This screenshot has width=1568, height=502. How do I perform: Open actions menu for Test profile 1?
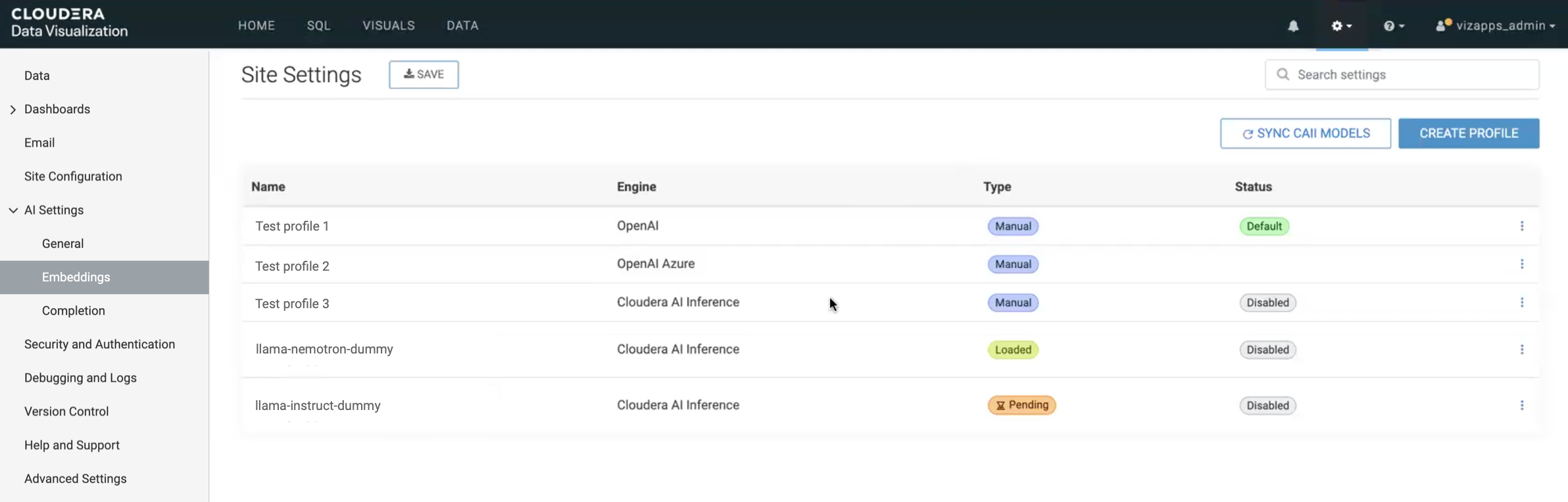1521,226
